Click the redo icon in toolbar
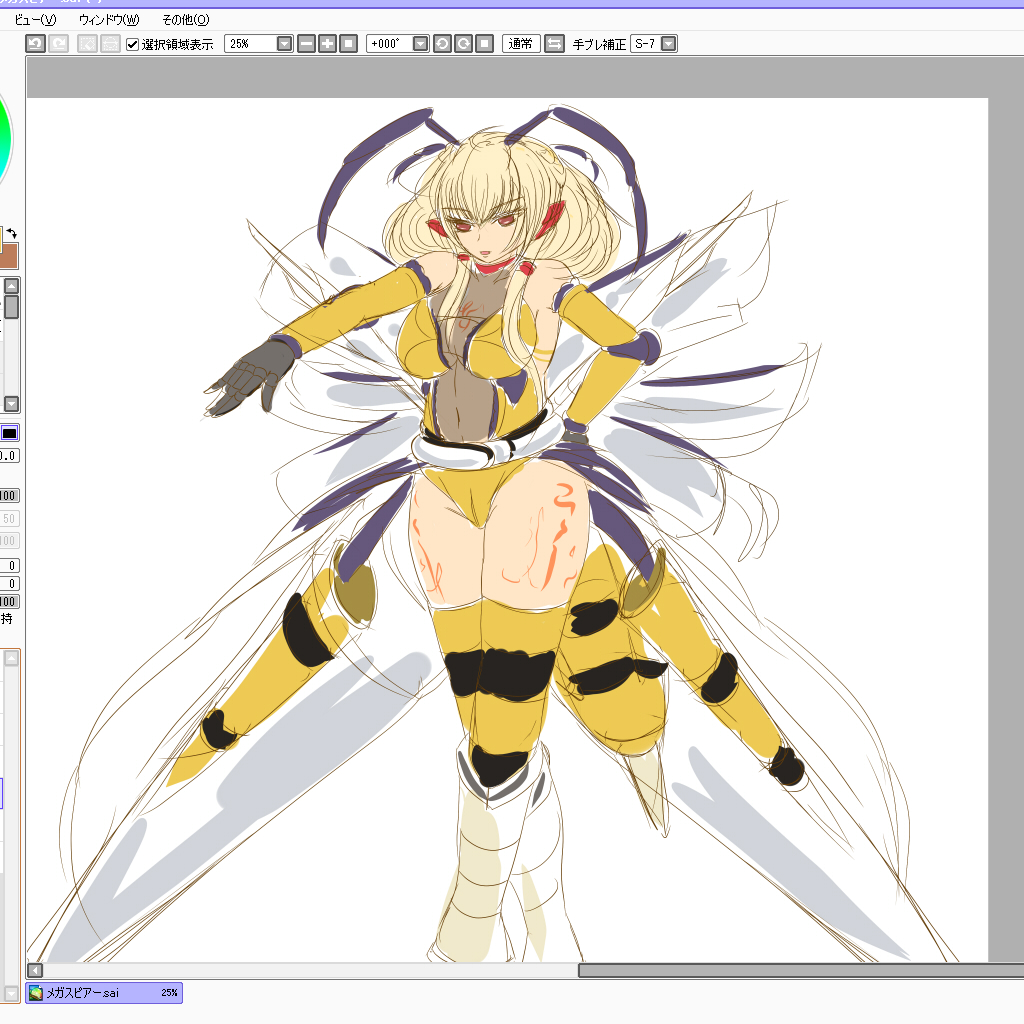This screenshot has height=1024, width=1024. [59, 44]
